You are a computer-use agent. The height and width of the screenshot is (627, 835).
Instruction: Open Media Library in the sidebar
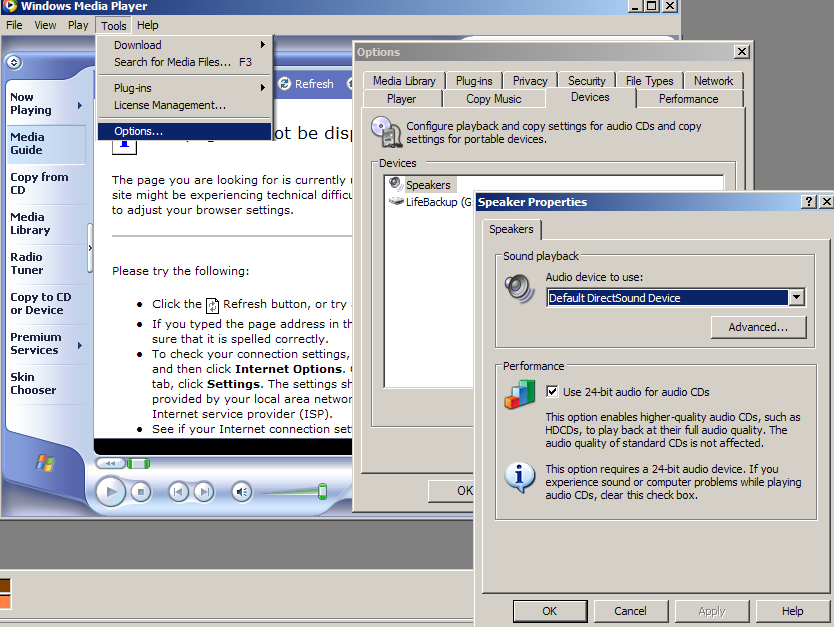(46, 224)
